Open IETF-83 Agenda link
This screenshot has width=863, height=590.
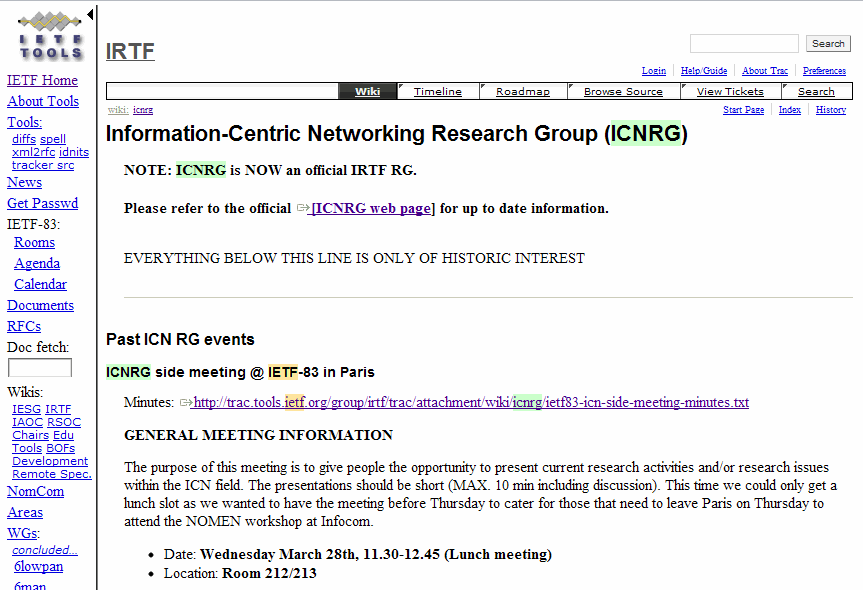(x=37, y=264)
